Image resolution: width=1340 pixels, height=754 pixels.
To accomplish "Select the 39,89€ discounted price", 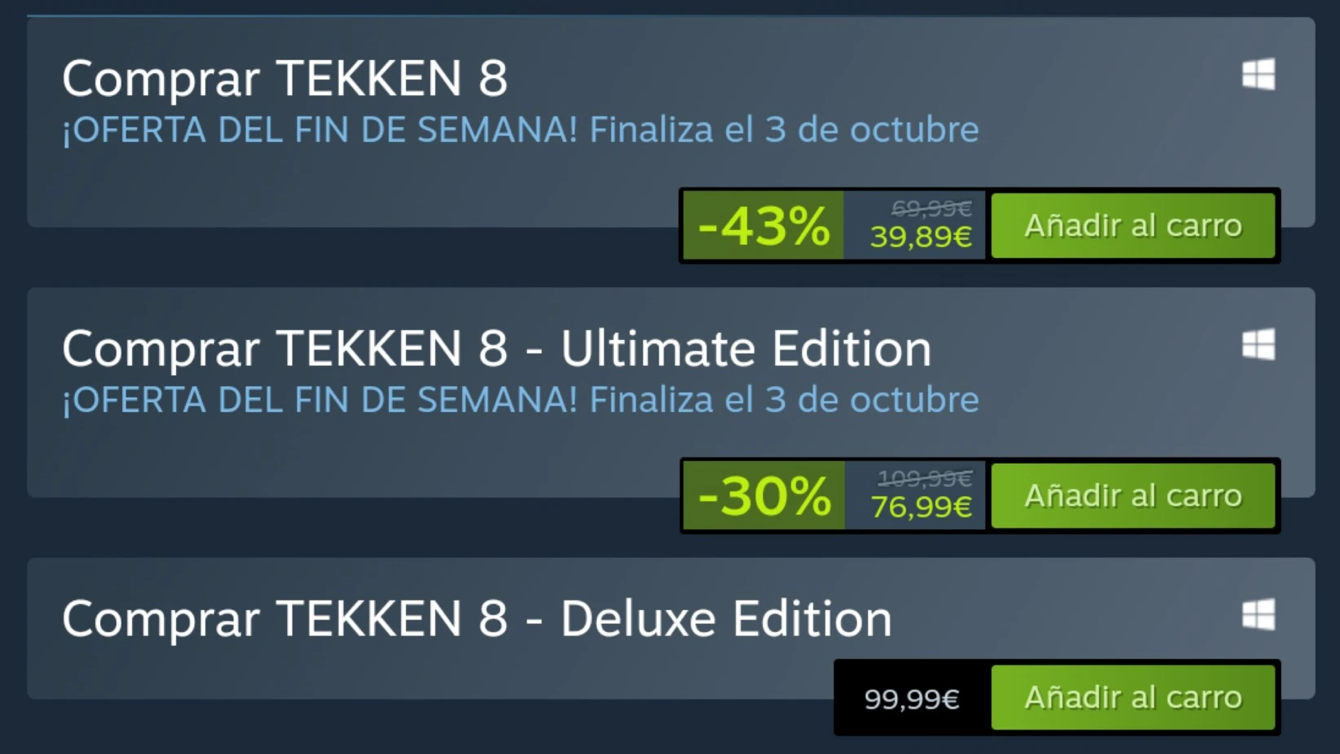I will pyautogui.click(x=920, y=237).
